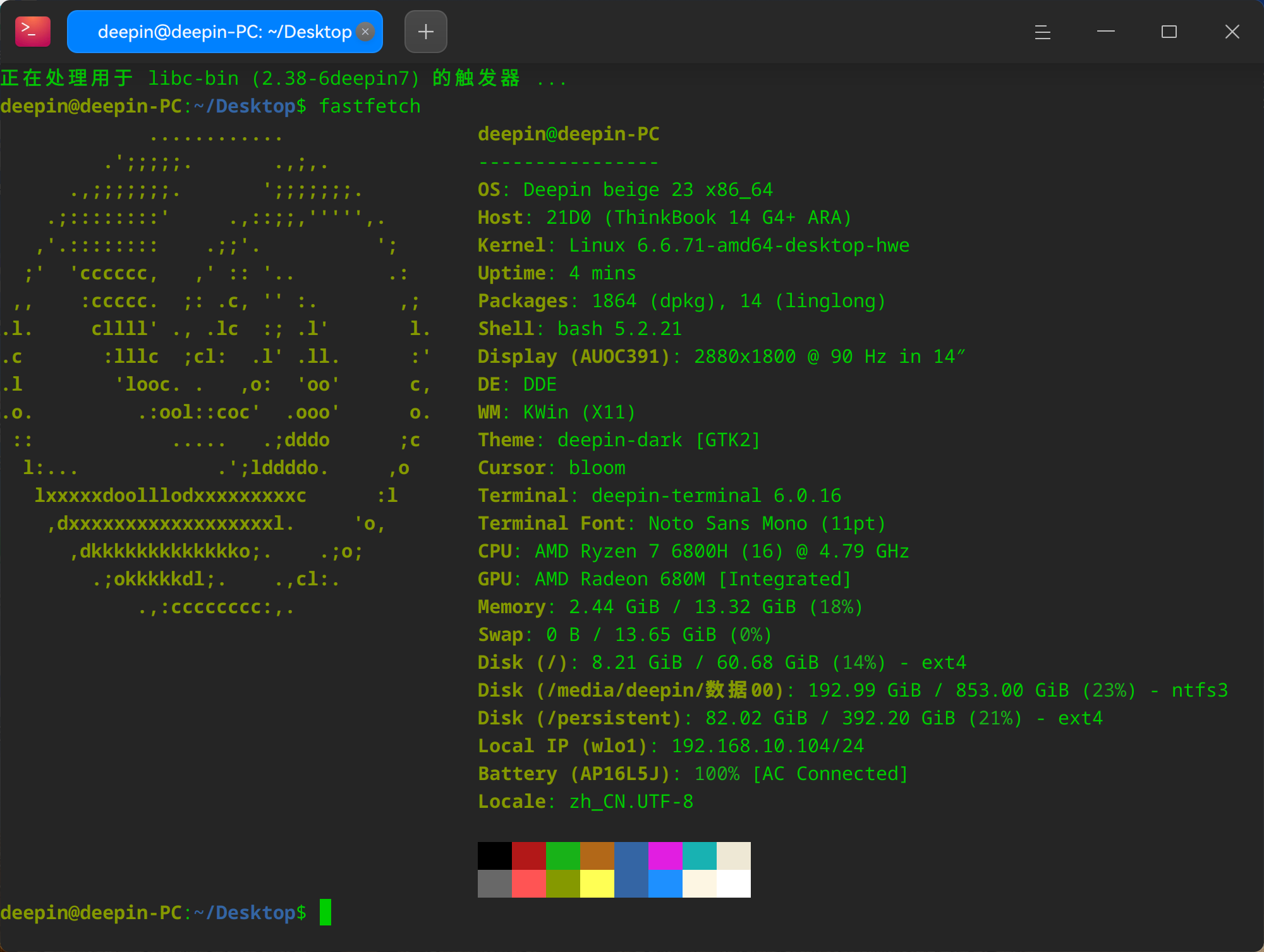Screen dimensions: 1264x952
Task: Close the ~/Desktop terminal tab
Action: (x=365, y=32)
